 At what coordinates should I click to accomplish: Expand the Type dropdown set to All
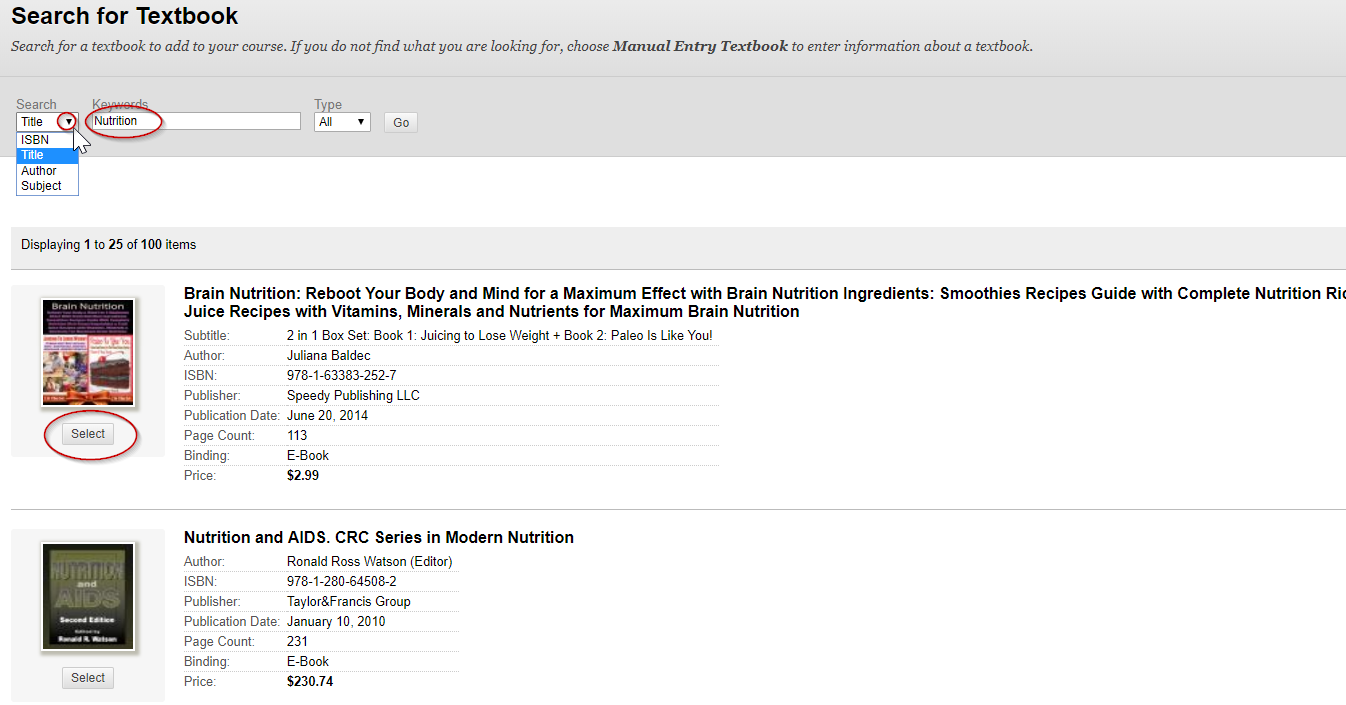342,122
